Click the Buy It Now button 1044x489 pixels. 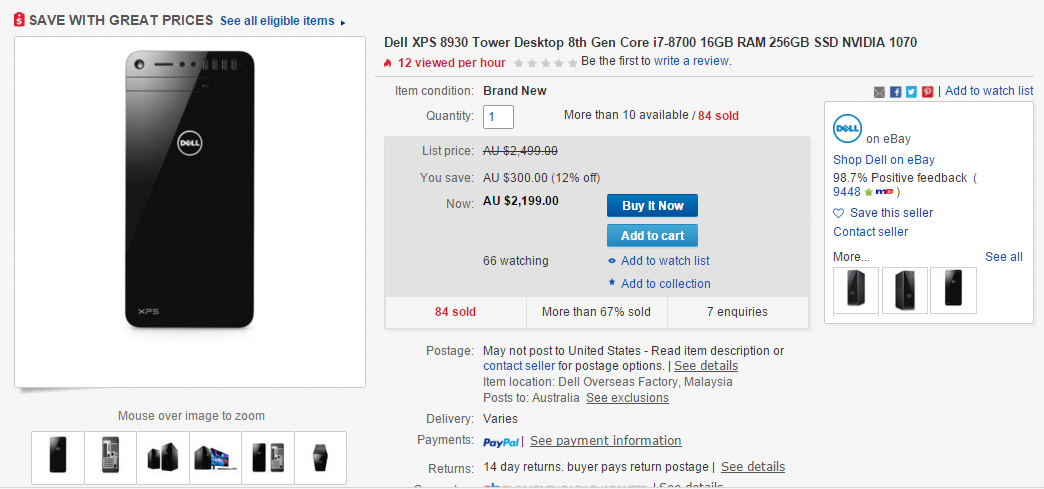point(652,206)
